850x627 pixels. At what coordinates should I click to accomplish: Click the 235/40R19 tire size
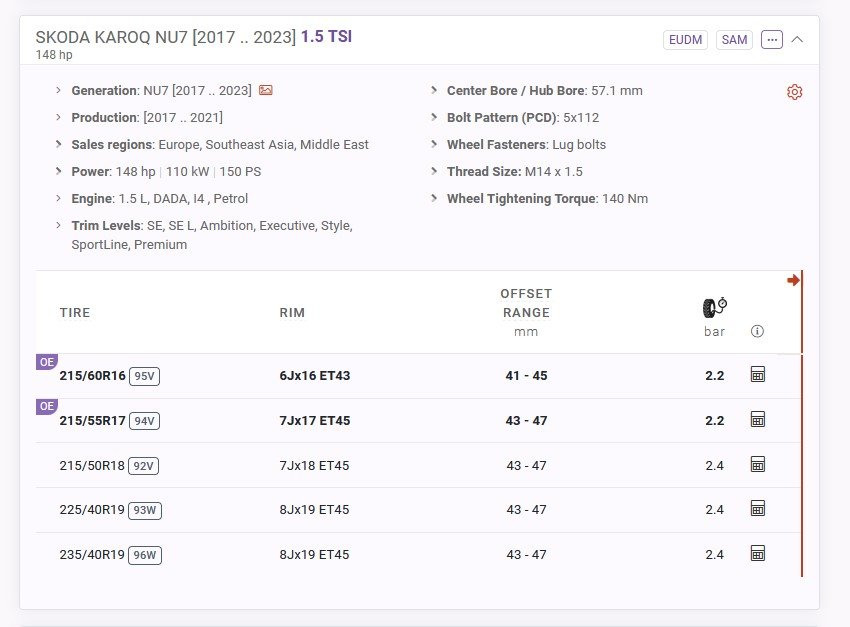(x=92, y=555)
